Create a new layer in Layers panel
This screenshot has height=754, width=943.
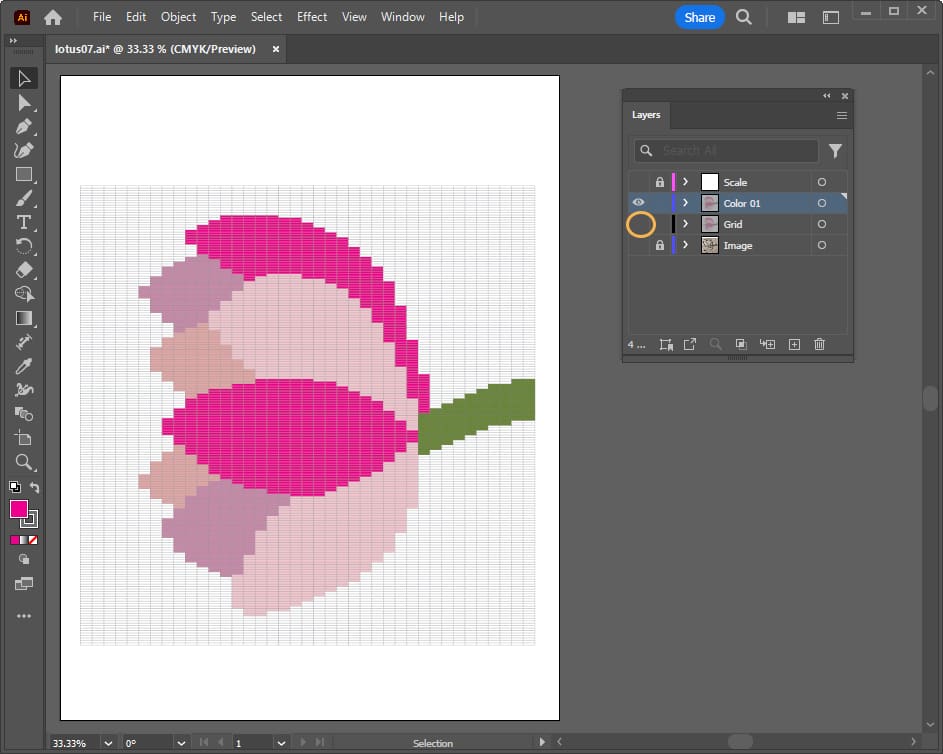794,344
